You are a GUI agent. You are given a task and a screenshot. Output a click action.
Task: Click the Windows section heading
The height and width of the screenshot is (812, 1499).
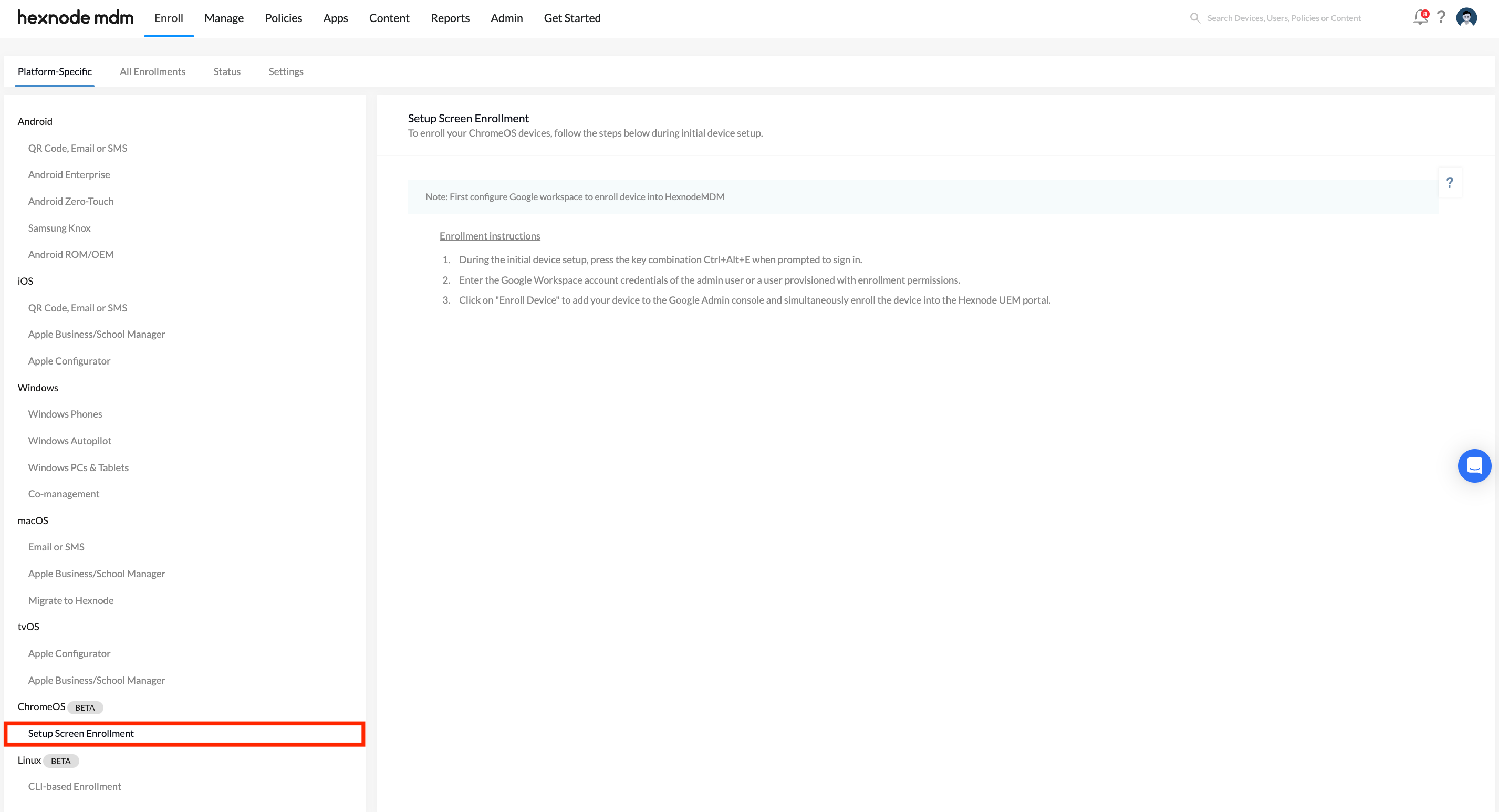(x=38, y=388)
